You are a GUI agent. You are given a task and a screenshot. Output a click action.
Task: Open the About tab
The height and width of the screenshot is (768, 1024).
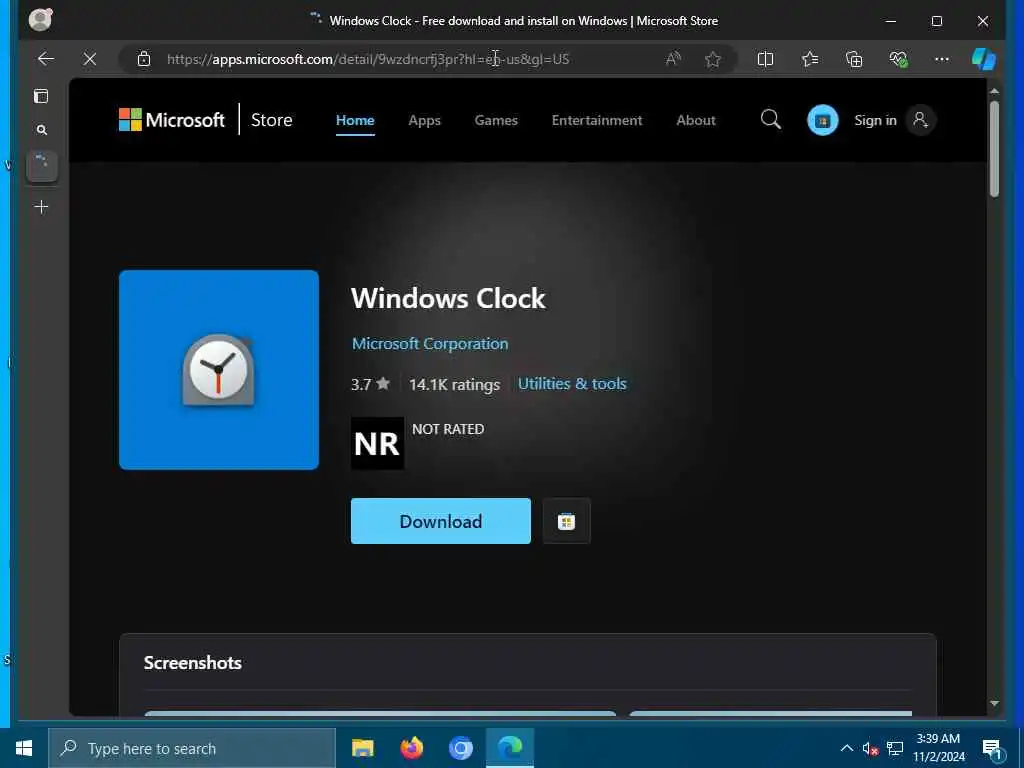pyautogui.click(x=696, y=120)
